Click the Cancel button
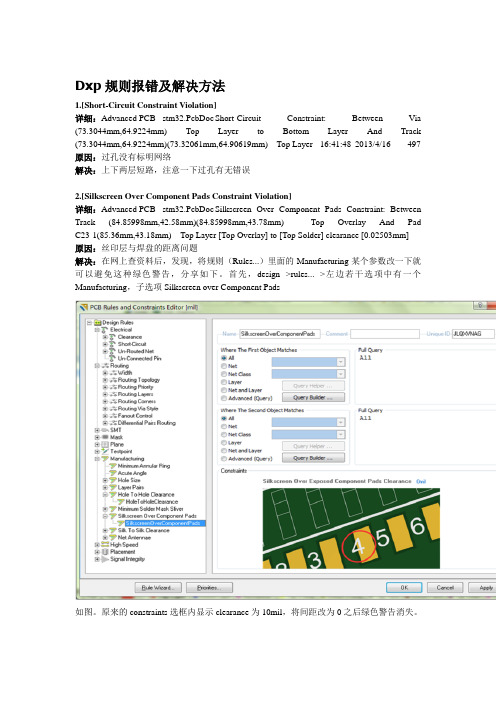496x702 pixels. point(445,587)
